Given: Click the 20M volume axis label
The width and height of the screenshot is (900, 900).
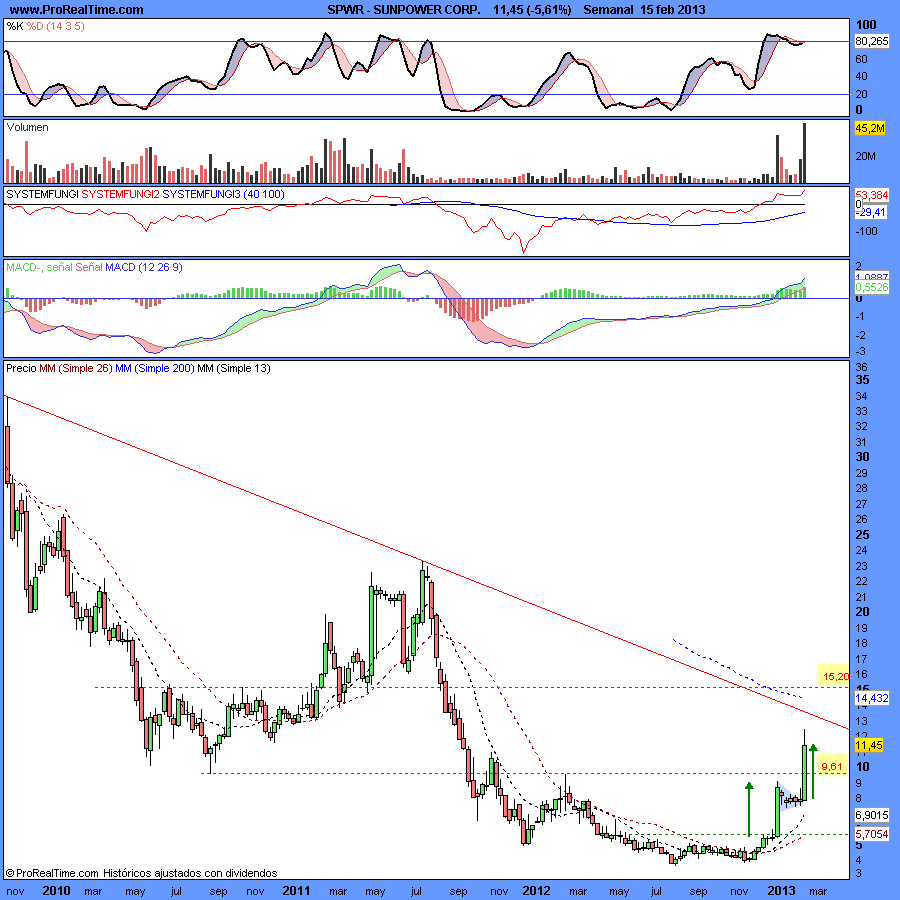Looking at the screenshot, I should (866, 156).
